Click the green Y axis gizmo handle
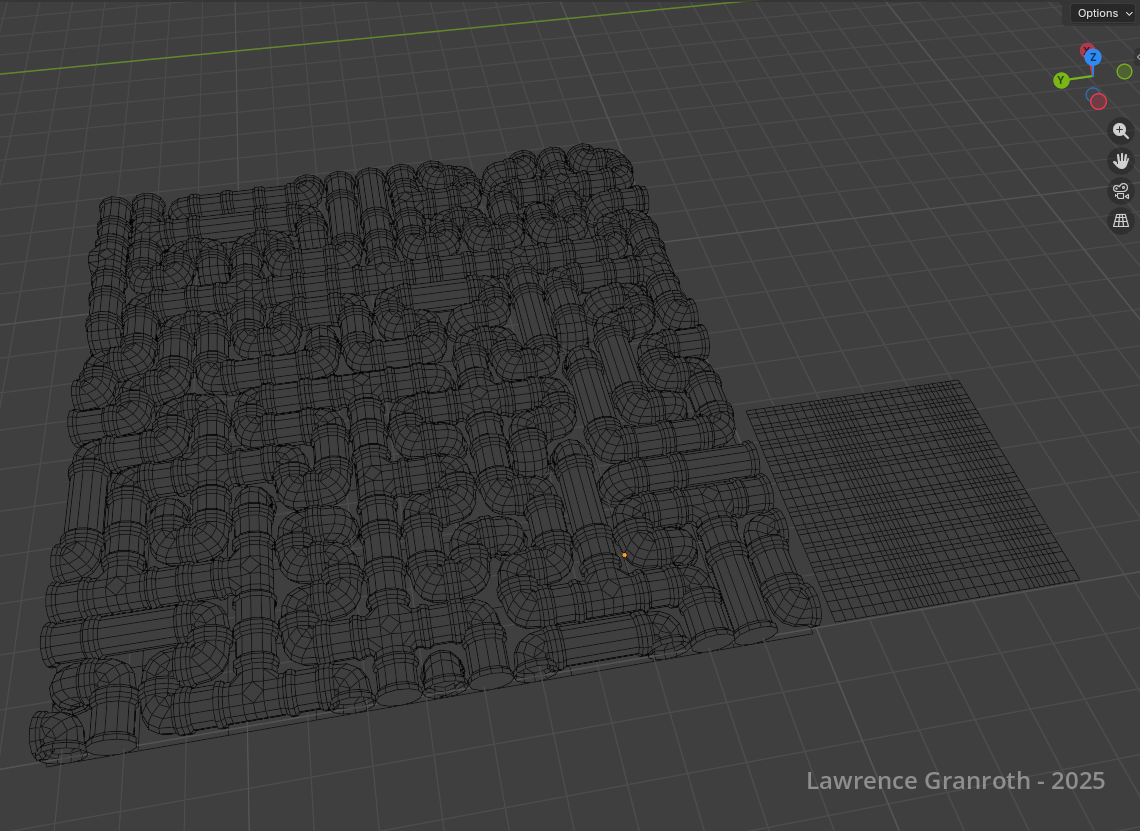Viewport: 1140px width, 831px height. tap(1061, 80)
